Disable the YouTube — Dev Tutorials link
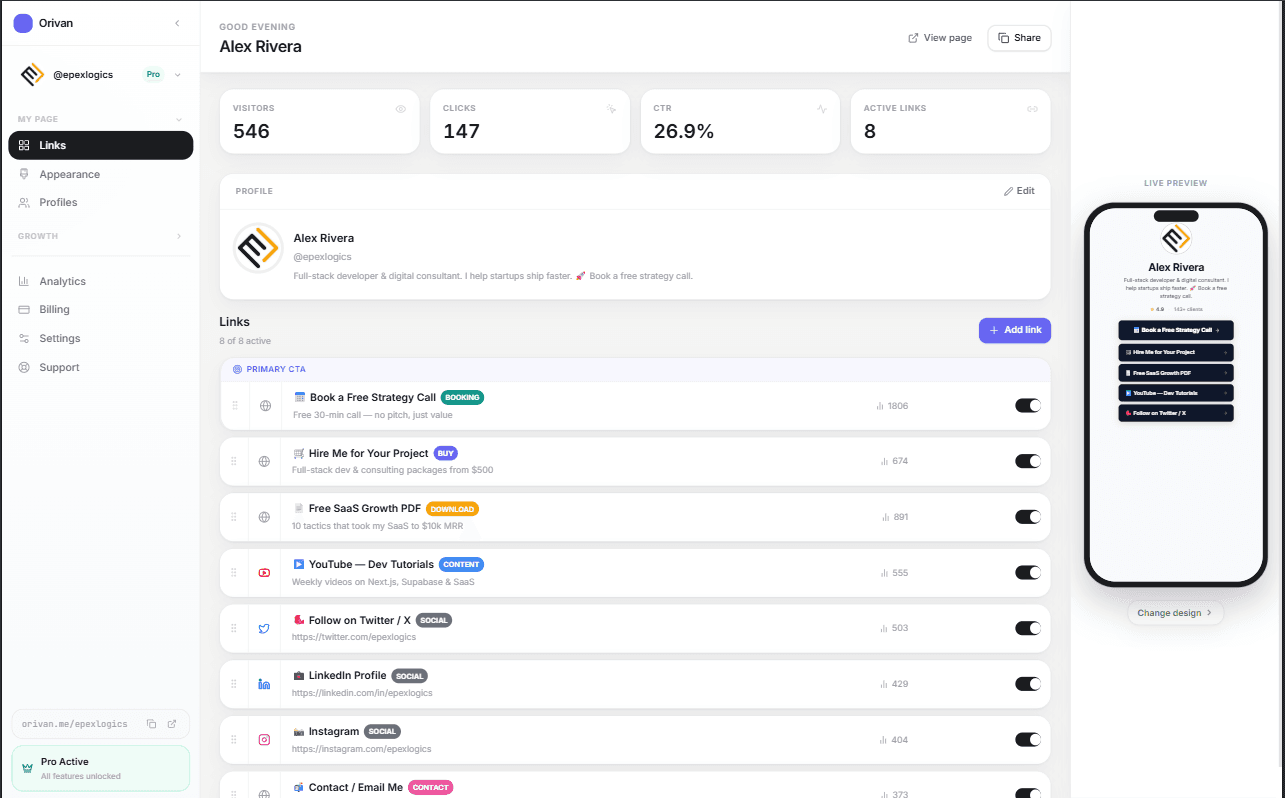The width and height of the screenshot is (1285, 798). (x=1028, y=573)
